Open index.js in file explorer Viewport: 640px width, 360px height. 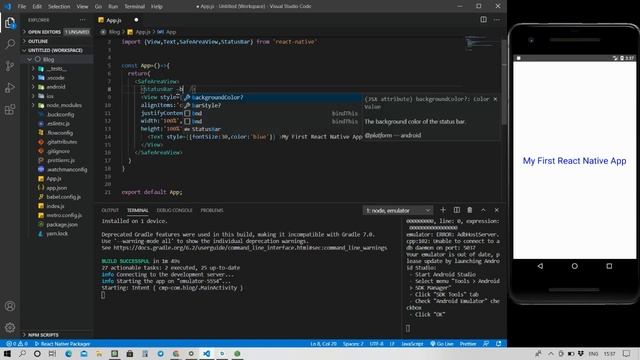click(x=55, y=206)
